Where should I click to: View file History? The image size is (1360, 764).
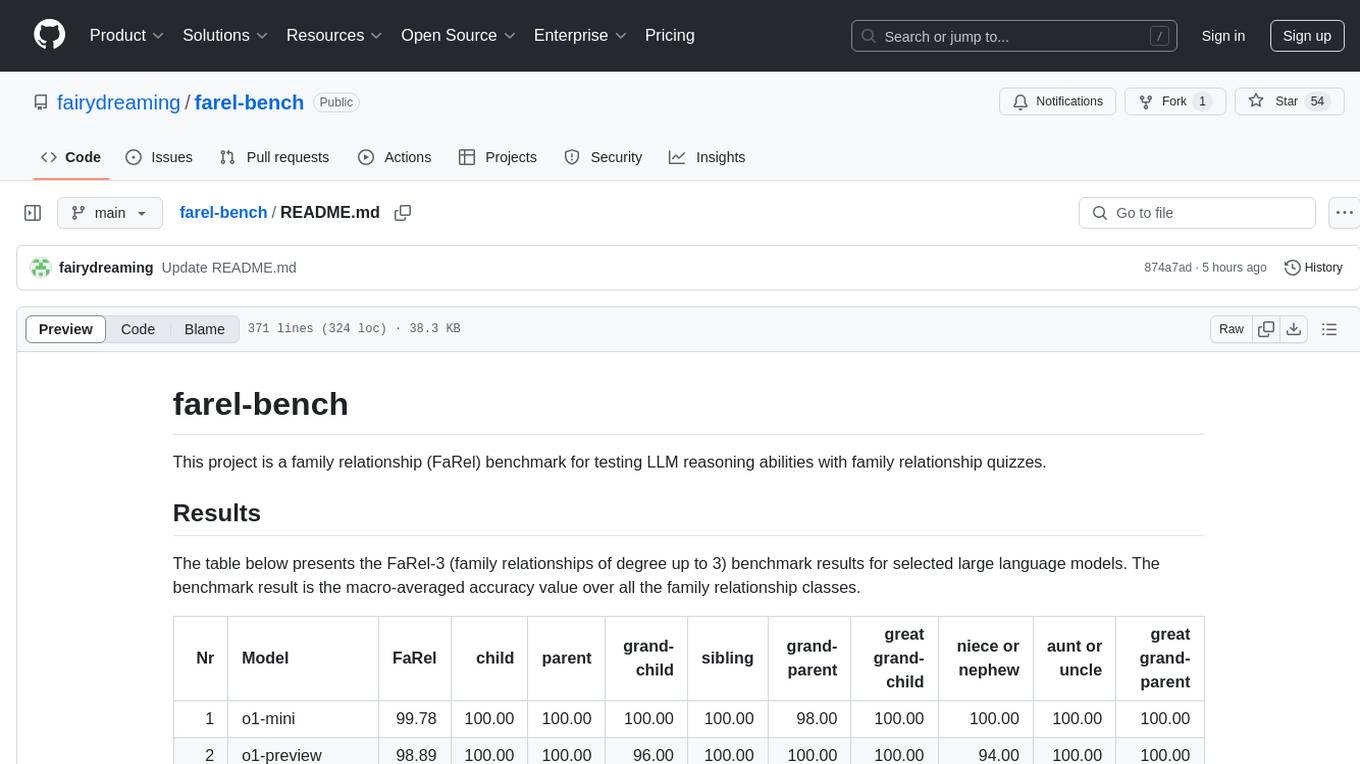[x=1313, y=268]
